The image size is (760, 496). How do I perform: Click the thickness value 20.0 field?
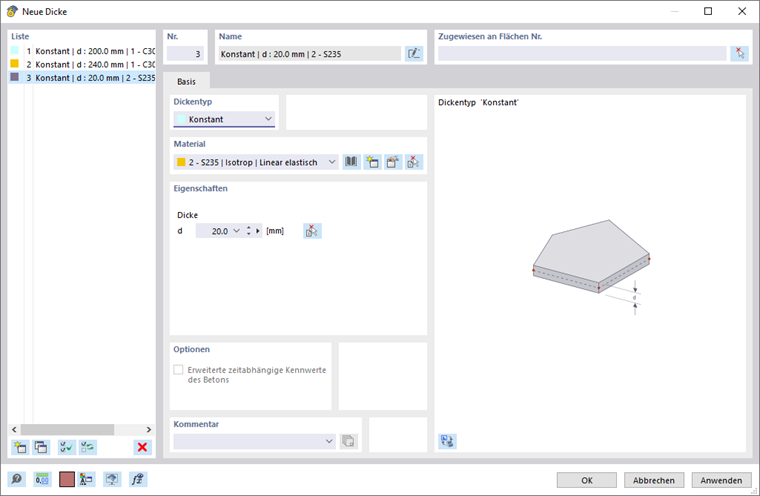coord(214,231)
